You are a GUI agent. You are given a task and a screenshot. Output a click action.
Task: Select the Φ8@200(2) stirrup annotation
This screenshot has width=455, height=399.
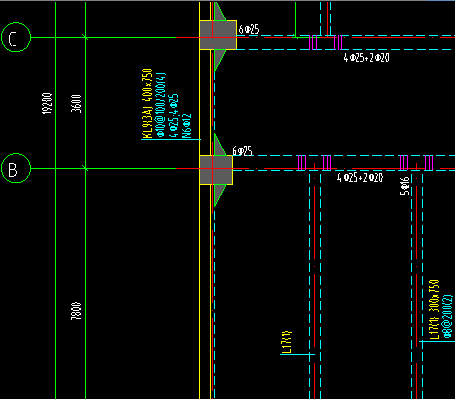(447, 316)
